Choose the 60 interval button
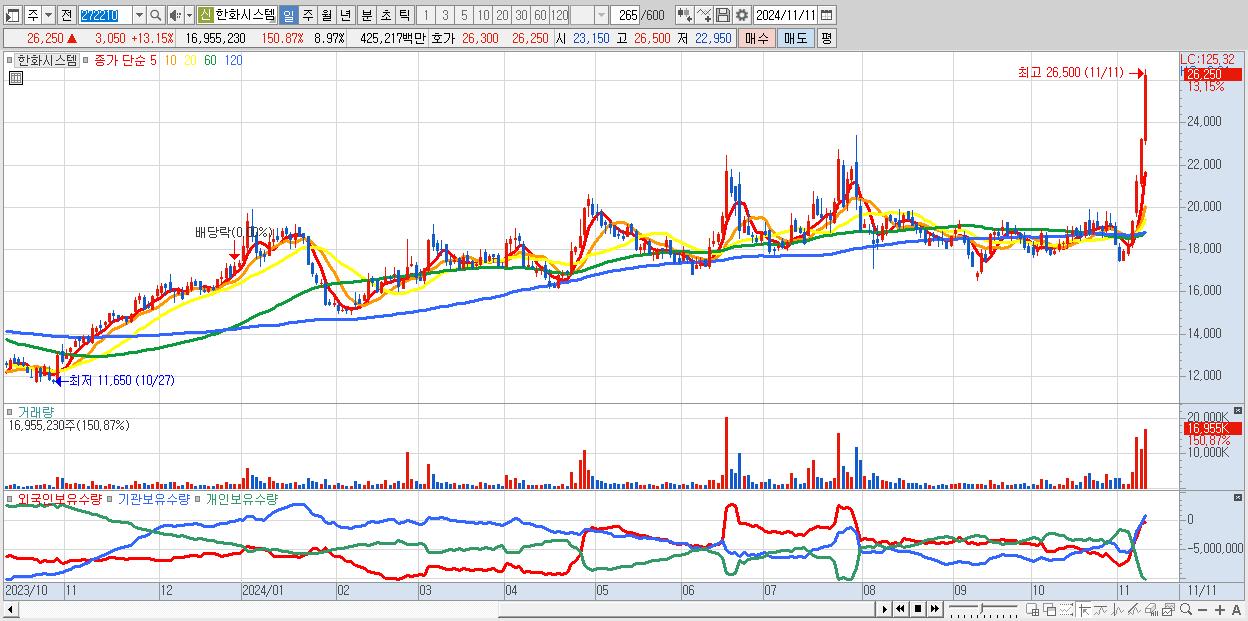The height and width of the screenshot is (621, 1248). point(540,15)
